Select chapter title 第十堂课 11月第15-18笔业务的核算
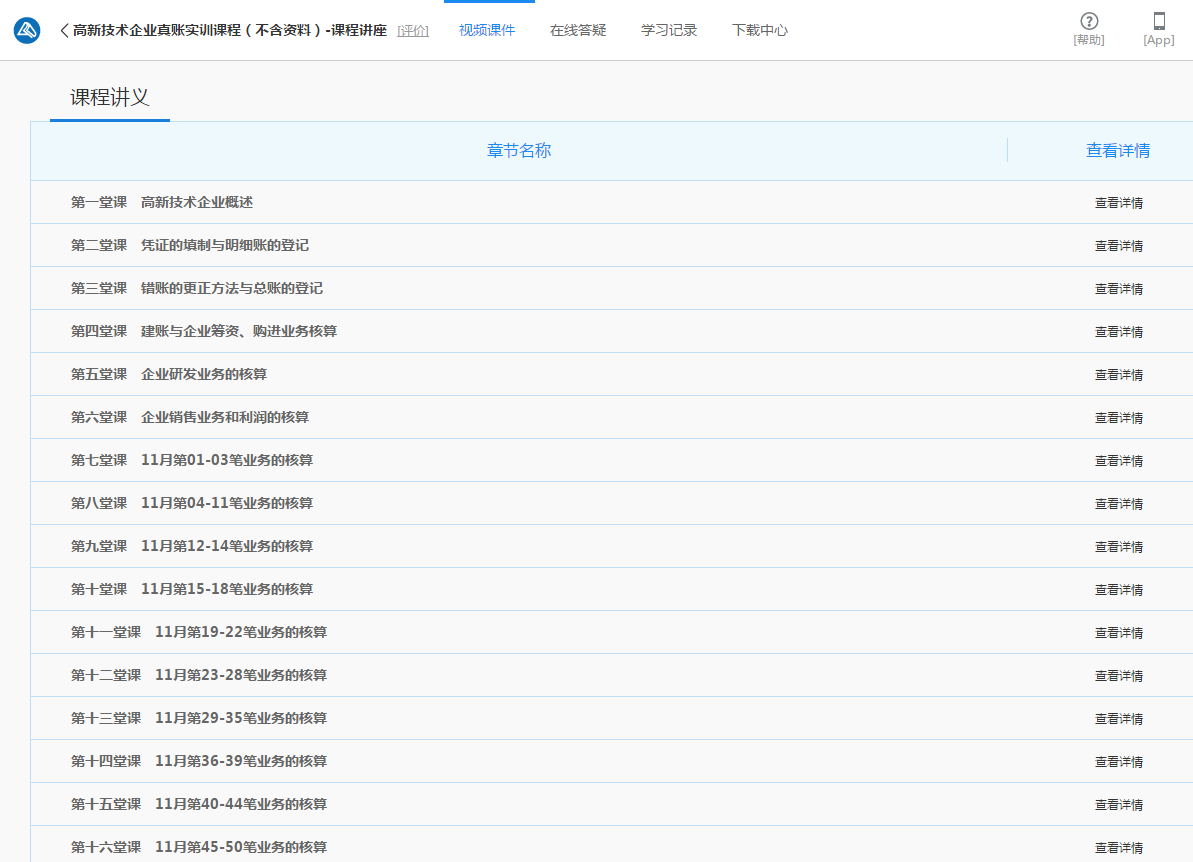The height and width of the screenshot is (862, 1193). click(x=192, y=589)
